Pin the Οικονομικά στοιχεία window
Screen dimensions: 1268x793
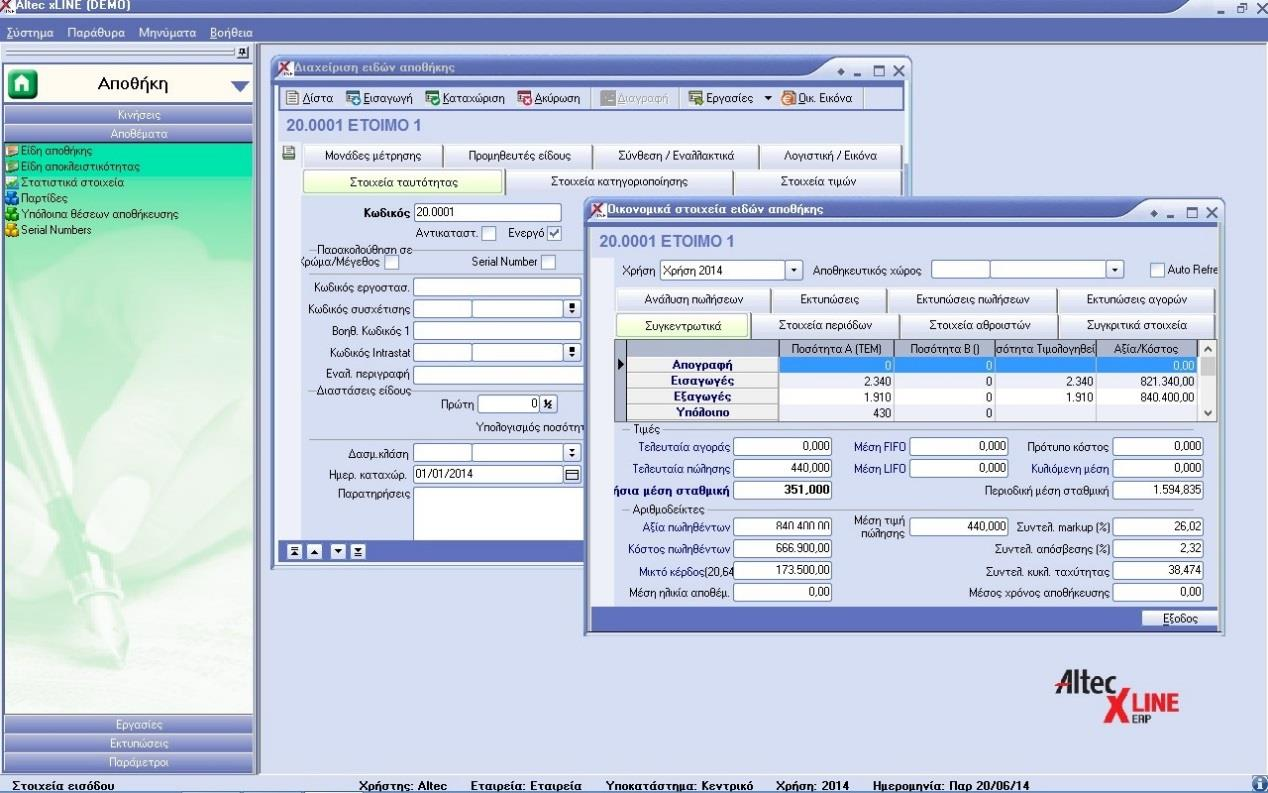(x=1155, y=214)
